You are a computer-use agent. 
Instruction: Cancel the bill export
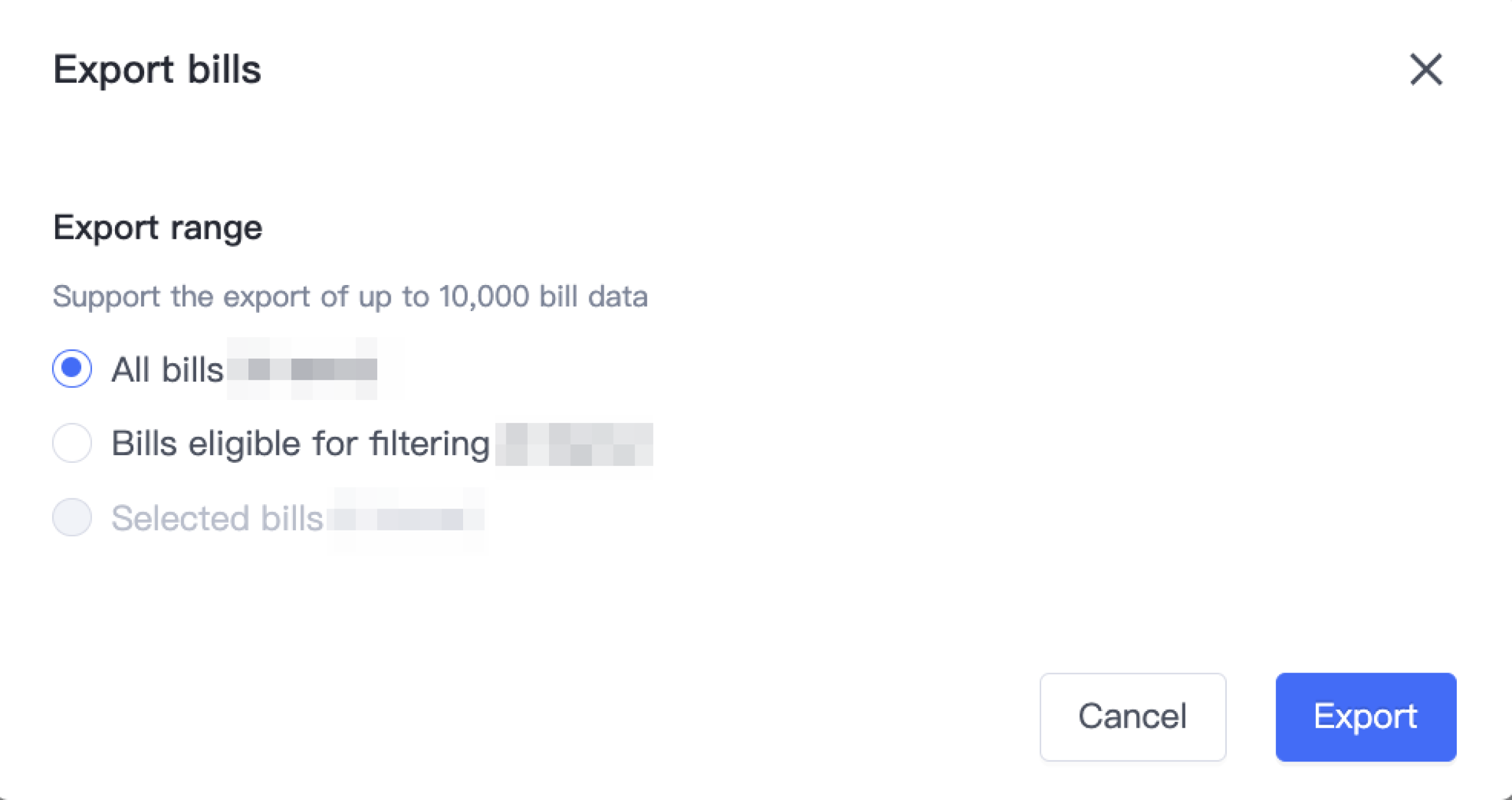tap(1133, 716)
